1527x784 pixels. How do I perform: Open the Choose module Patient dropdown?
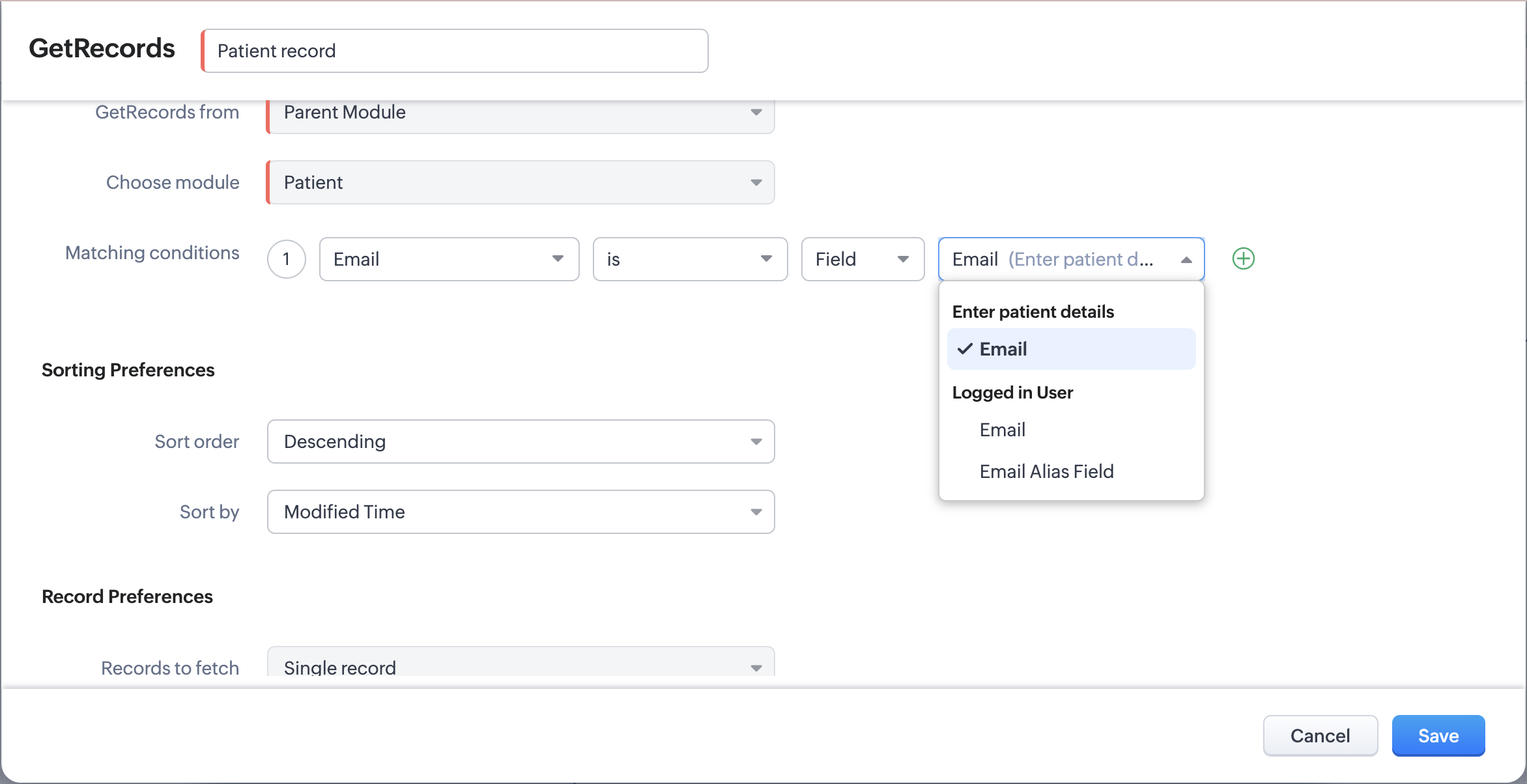(x=520, y=182)
